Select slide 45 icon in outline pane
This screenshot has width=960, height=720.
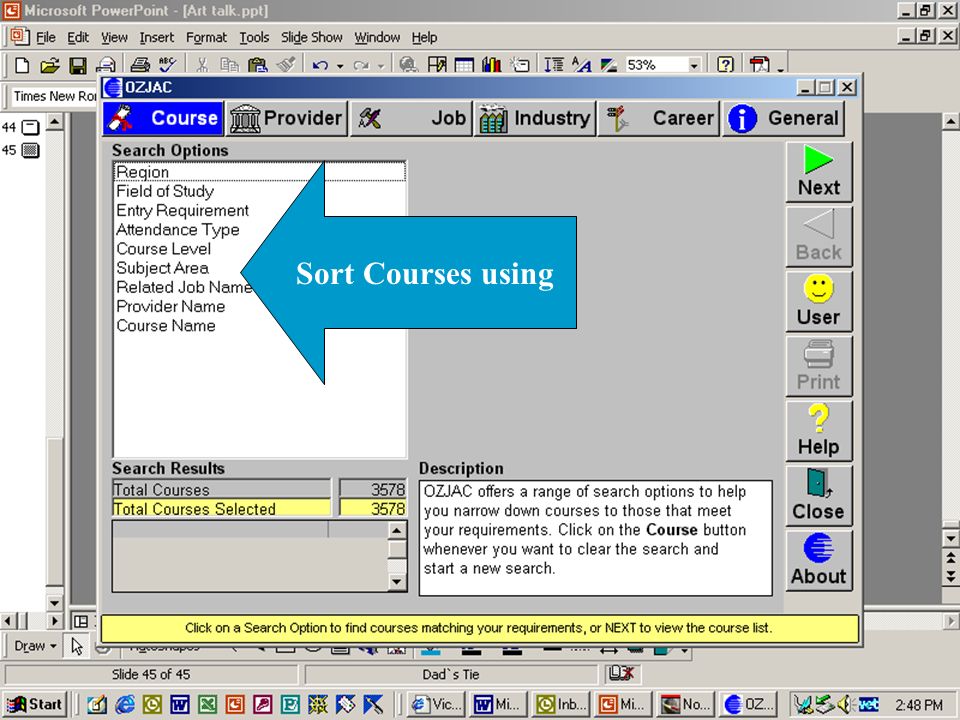coord(30,149)
